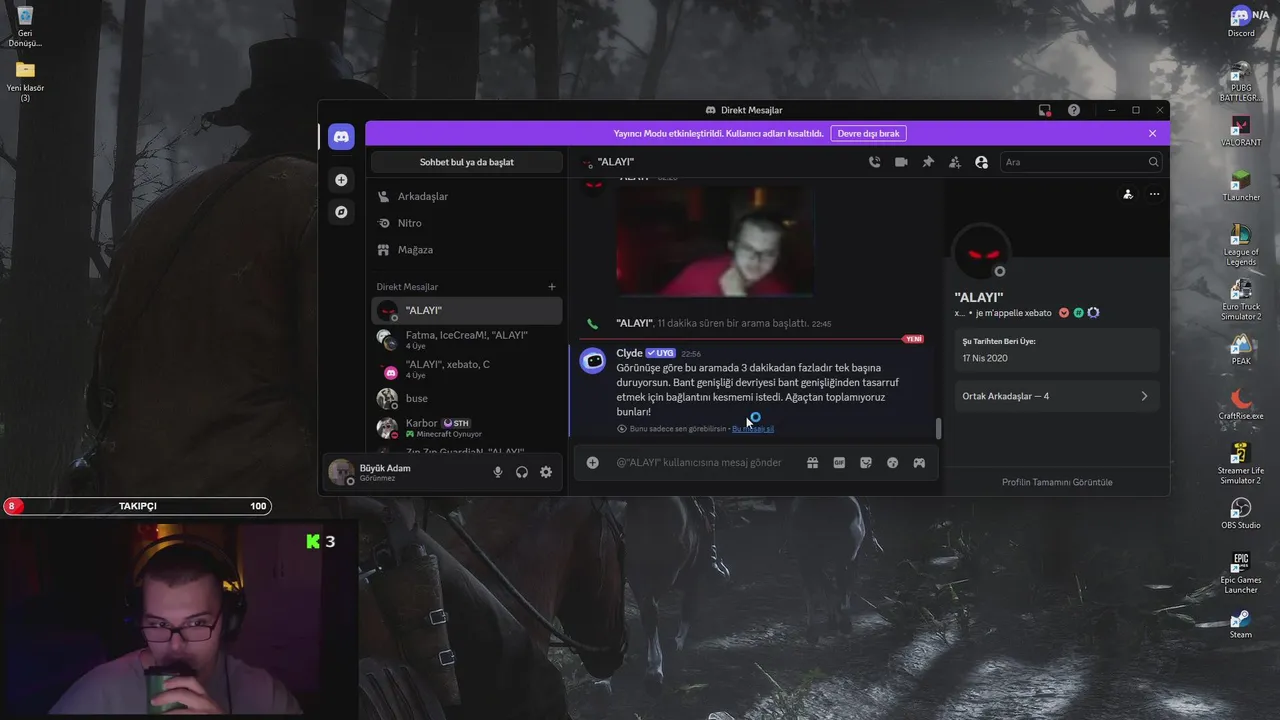
Task: Dismiss the Streamer Mode purple banner
Action: tap(1152, 133)
